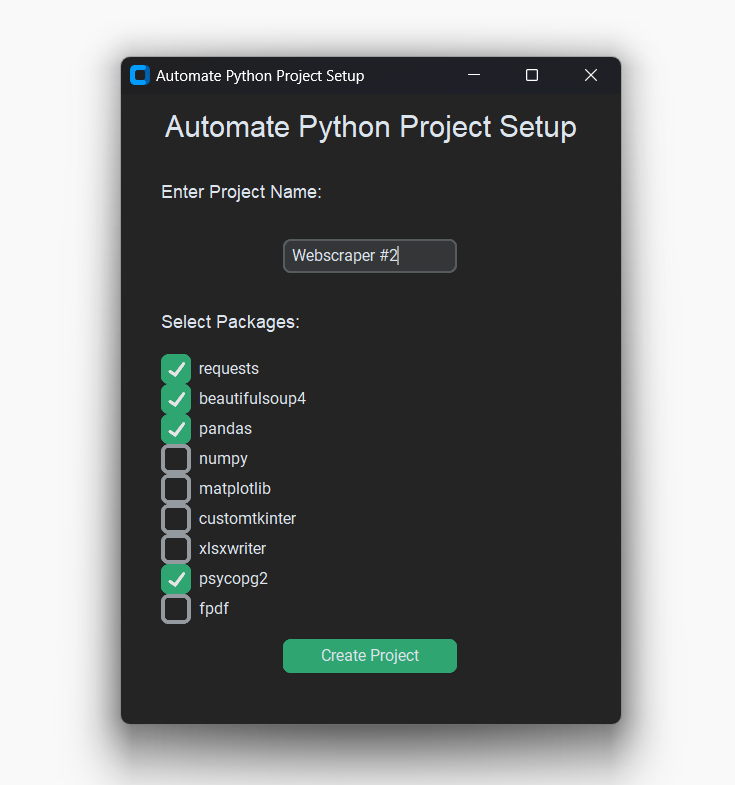Viewport: 735px width, 785px height.
Task: Click the fpdf label text
Action: tap(214, 609)
